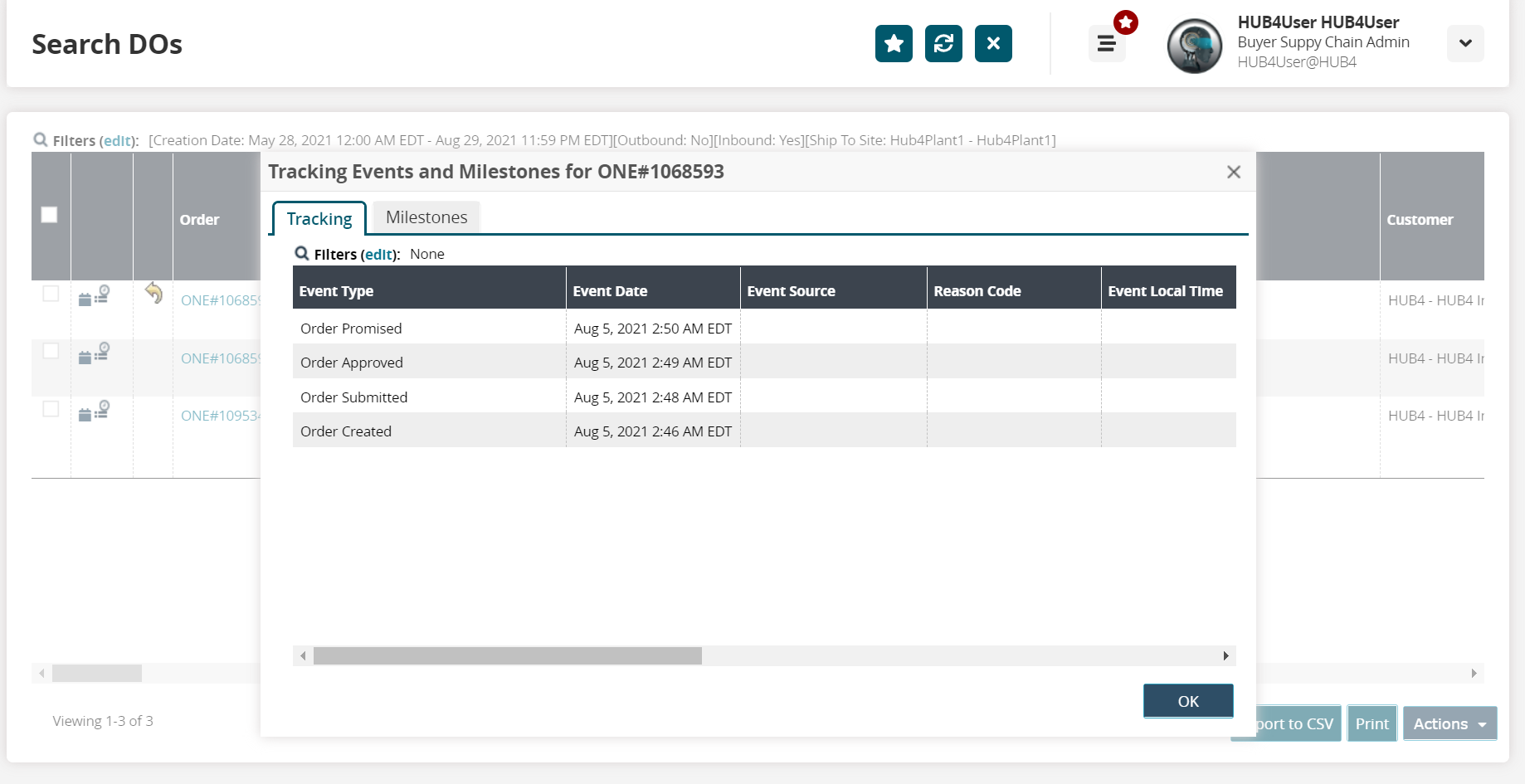Open the hamburger menu with notification badge
1525x784 pixels.
1107,43
